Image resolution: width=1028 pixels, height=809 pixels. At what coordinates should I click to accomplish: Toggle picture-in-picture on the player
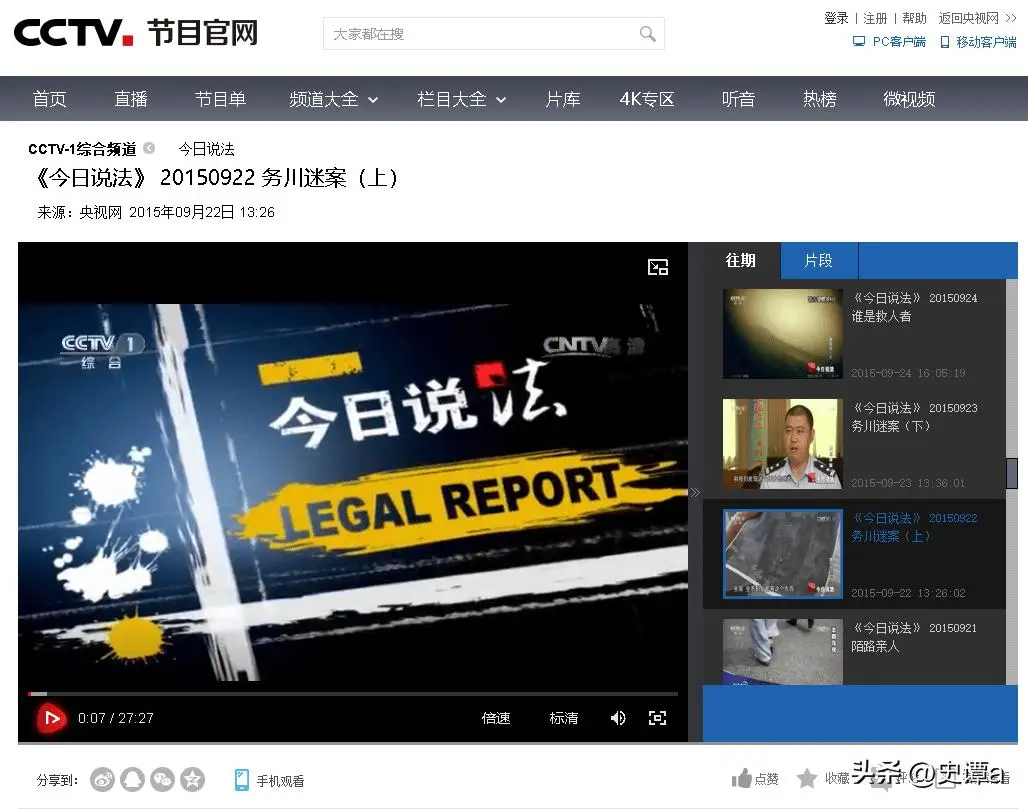[x=657, y=267]
